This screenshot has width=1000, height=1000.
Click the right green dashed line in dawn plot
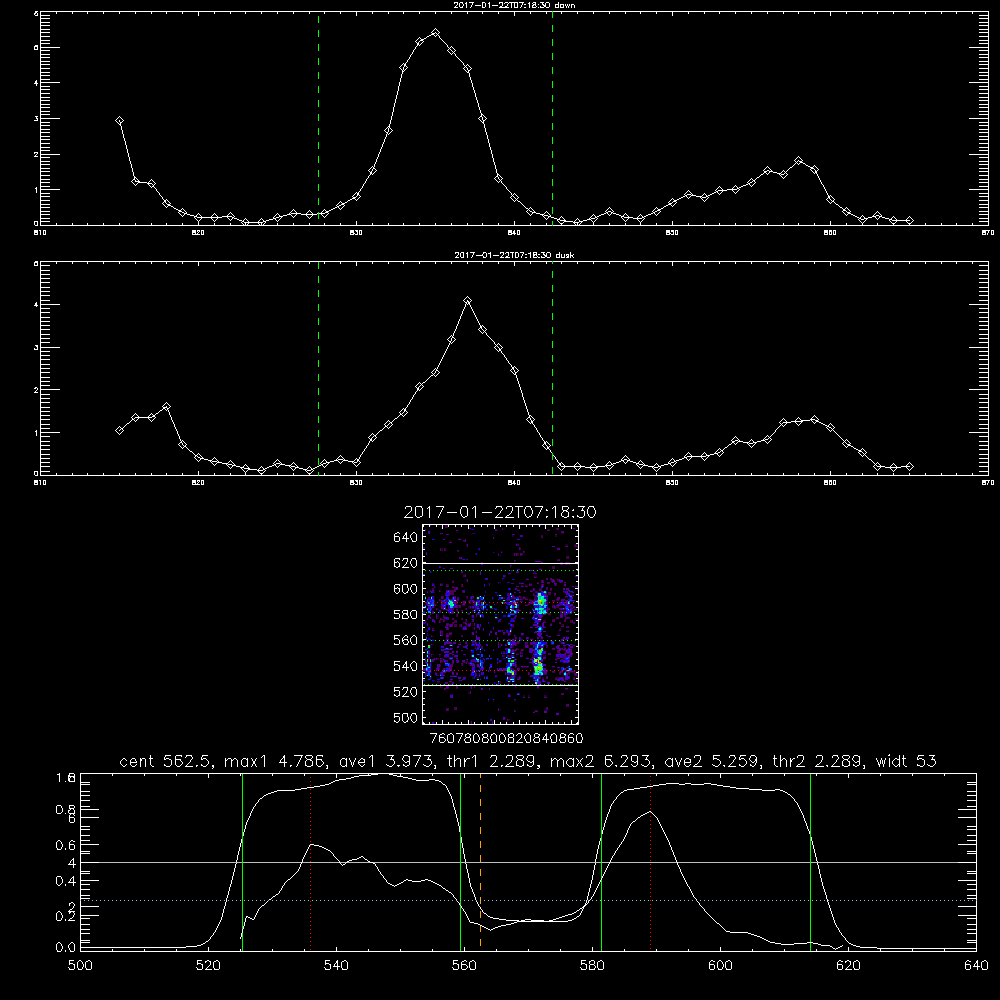552,118
